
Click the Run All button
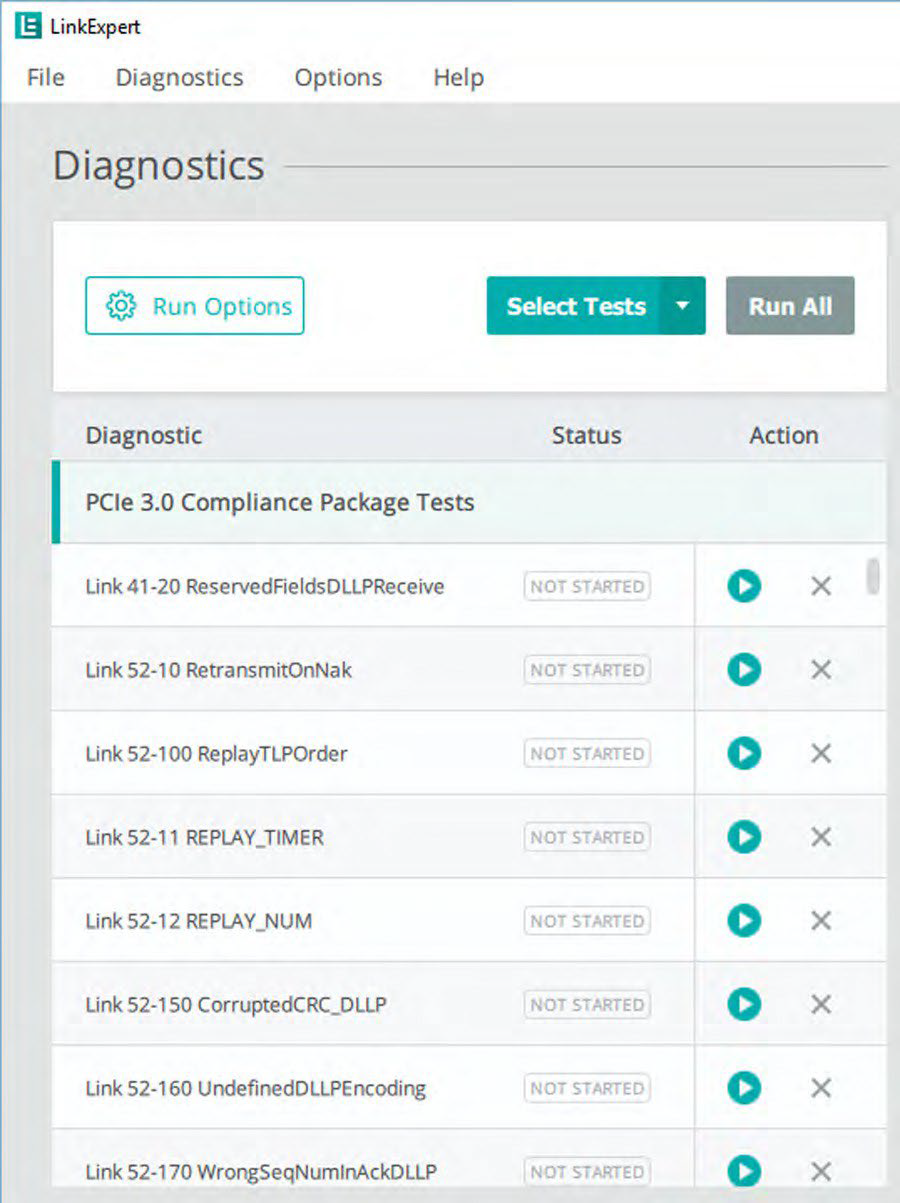click(x=790, y=306)
